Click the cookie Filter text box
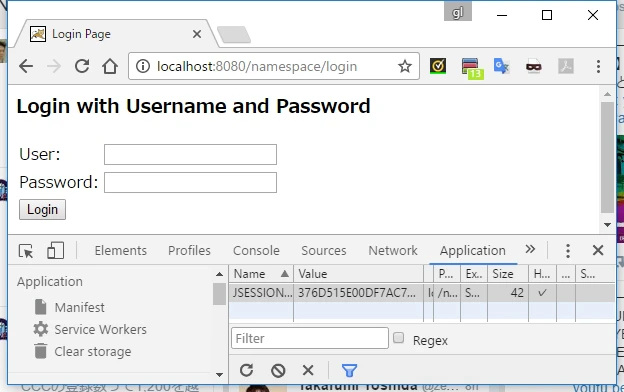624x392 pixels. (x=310, y=338)
